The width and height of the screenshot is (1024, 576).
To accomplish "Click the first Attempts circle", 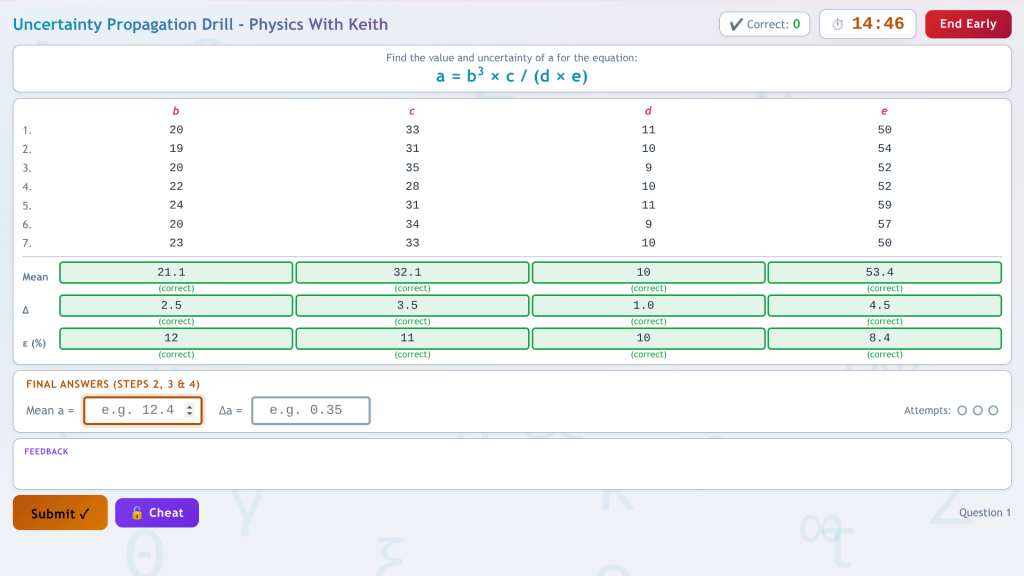I will 962,410.
